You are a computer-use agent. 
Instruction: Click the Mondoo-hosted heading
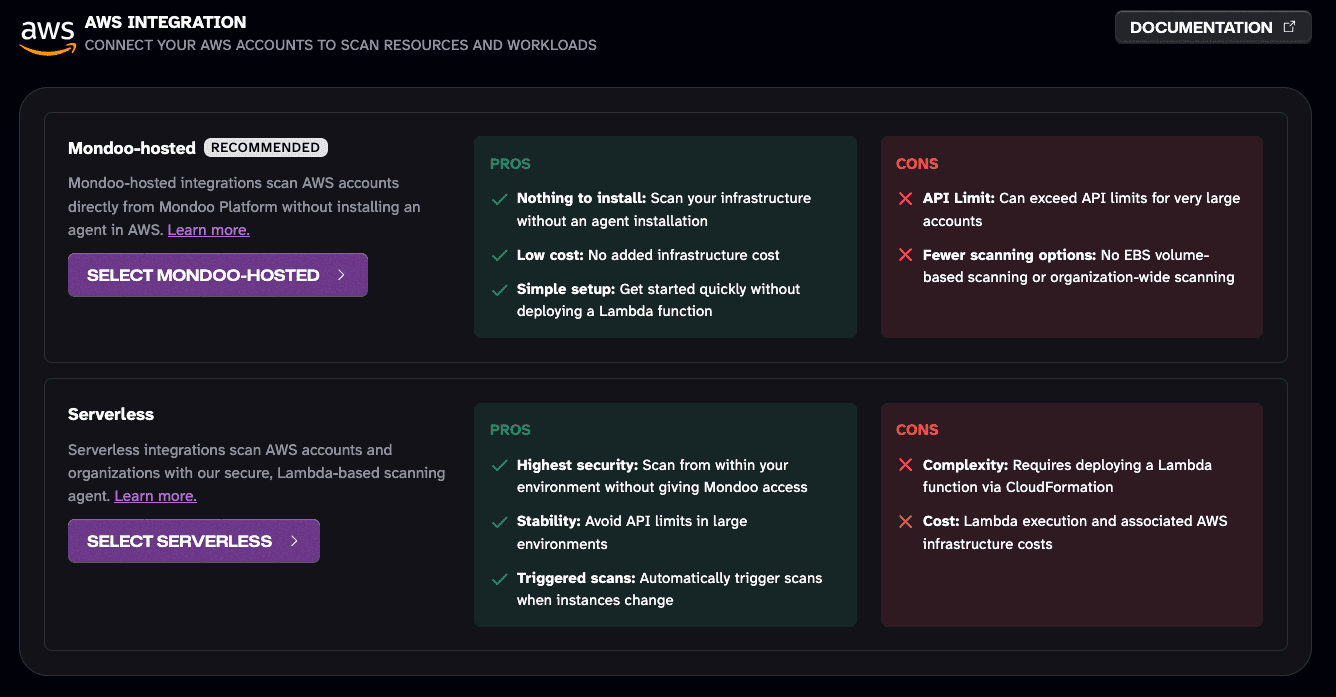(132, 148)
